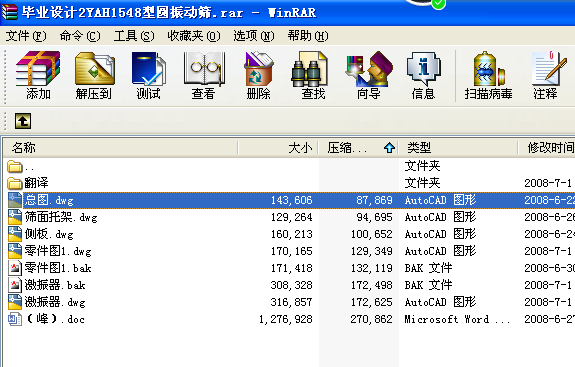Select file name 激振器.dwg
The width and height of the screenshot is (575, 367).
tap(55, 302)
